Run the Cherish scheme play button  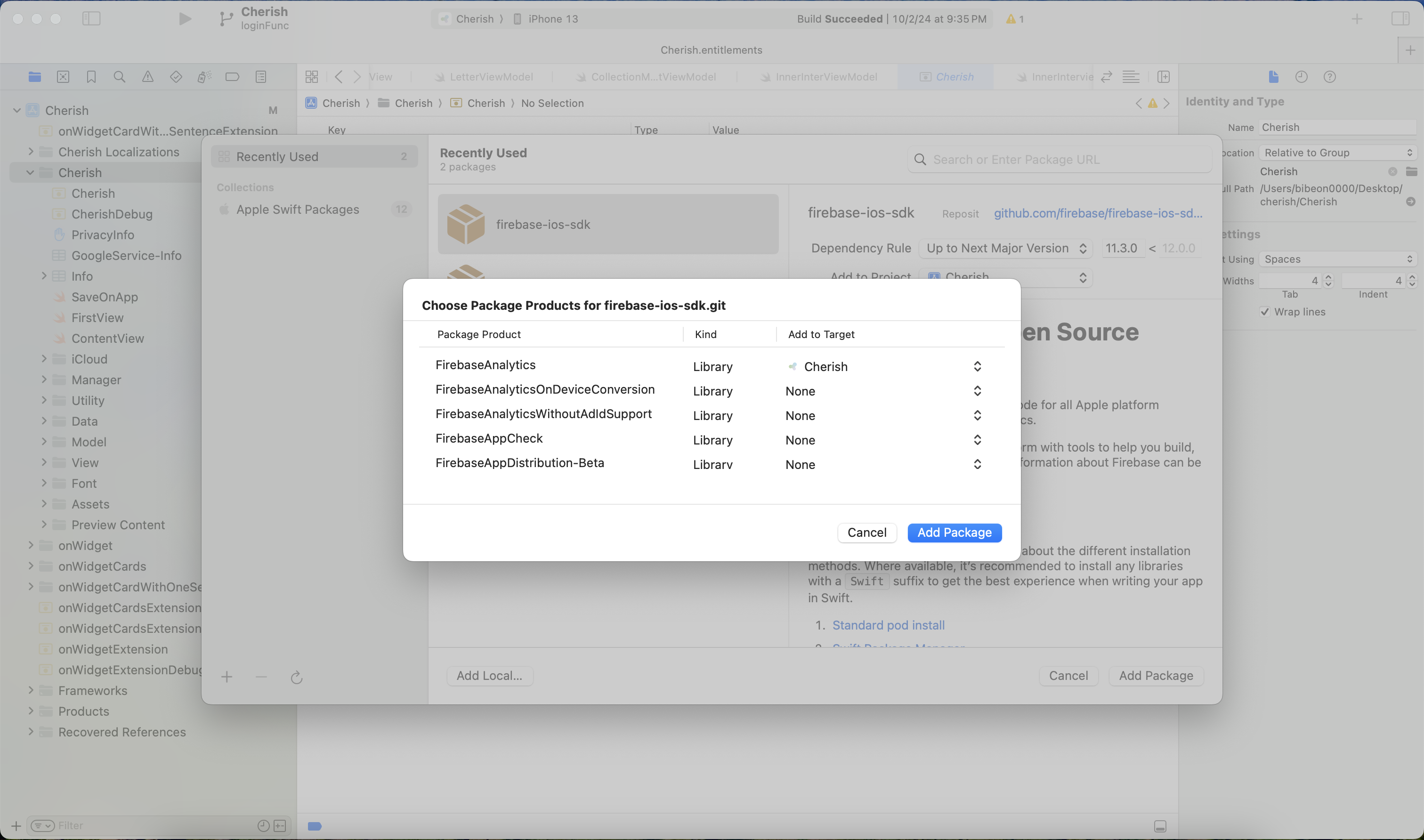185,19
